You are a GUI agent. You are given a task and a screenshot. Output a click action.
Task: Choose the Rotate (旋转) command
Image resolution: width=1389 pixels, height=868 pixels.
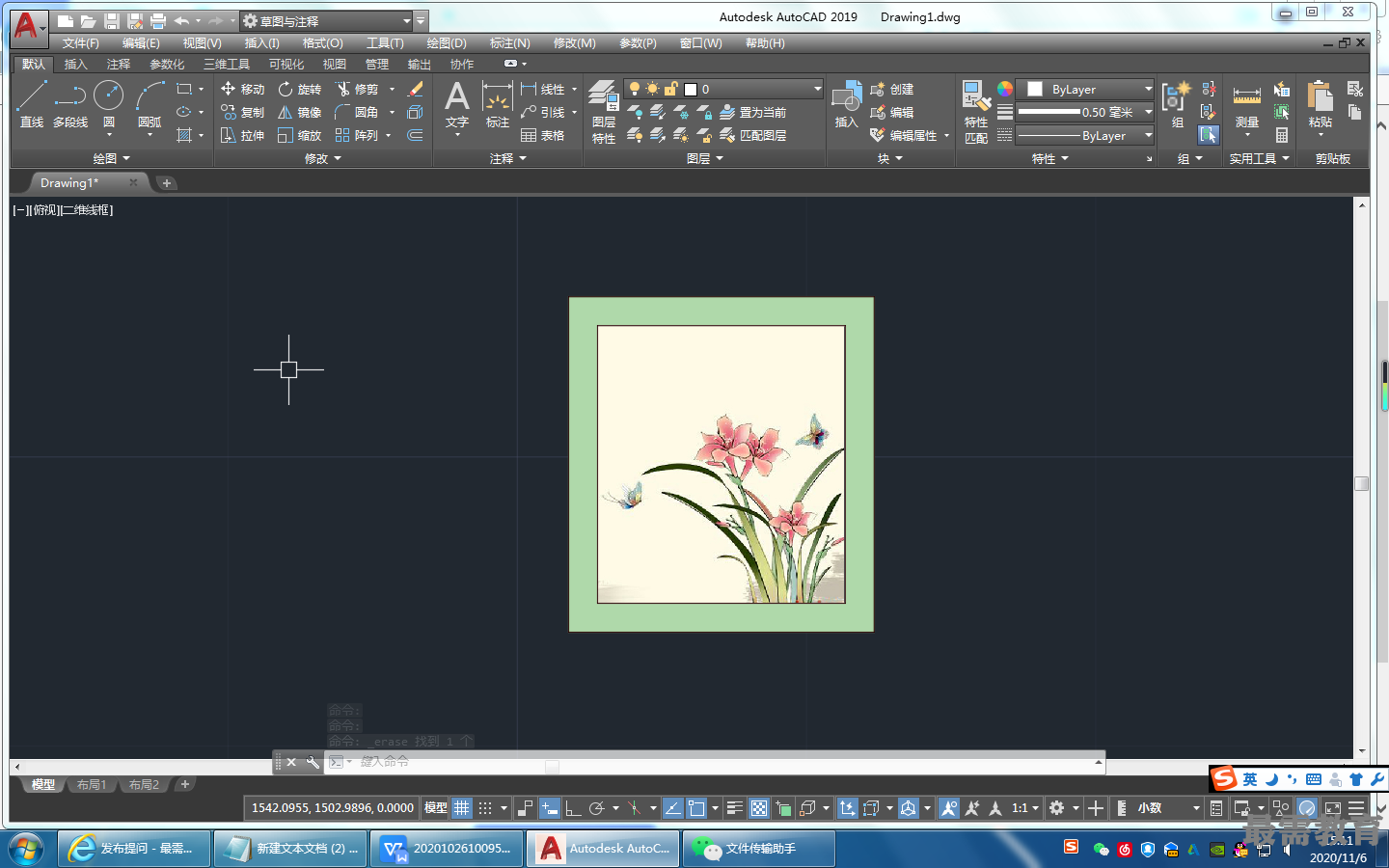(x=299, y=89)
